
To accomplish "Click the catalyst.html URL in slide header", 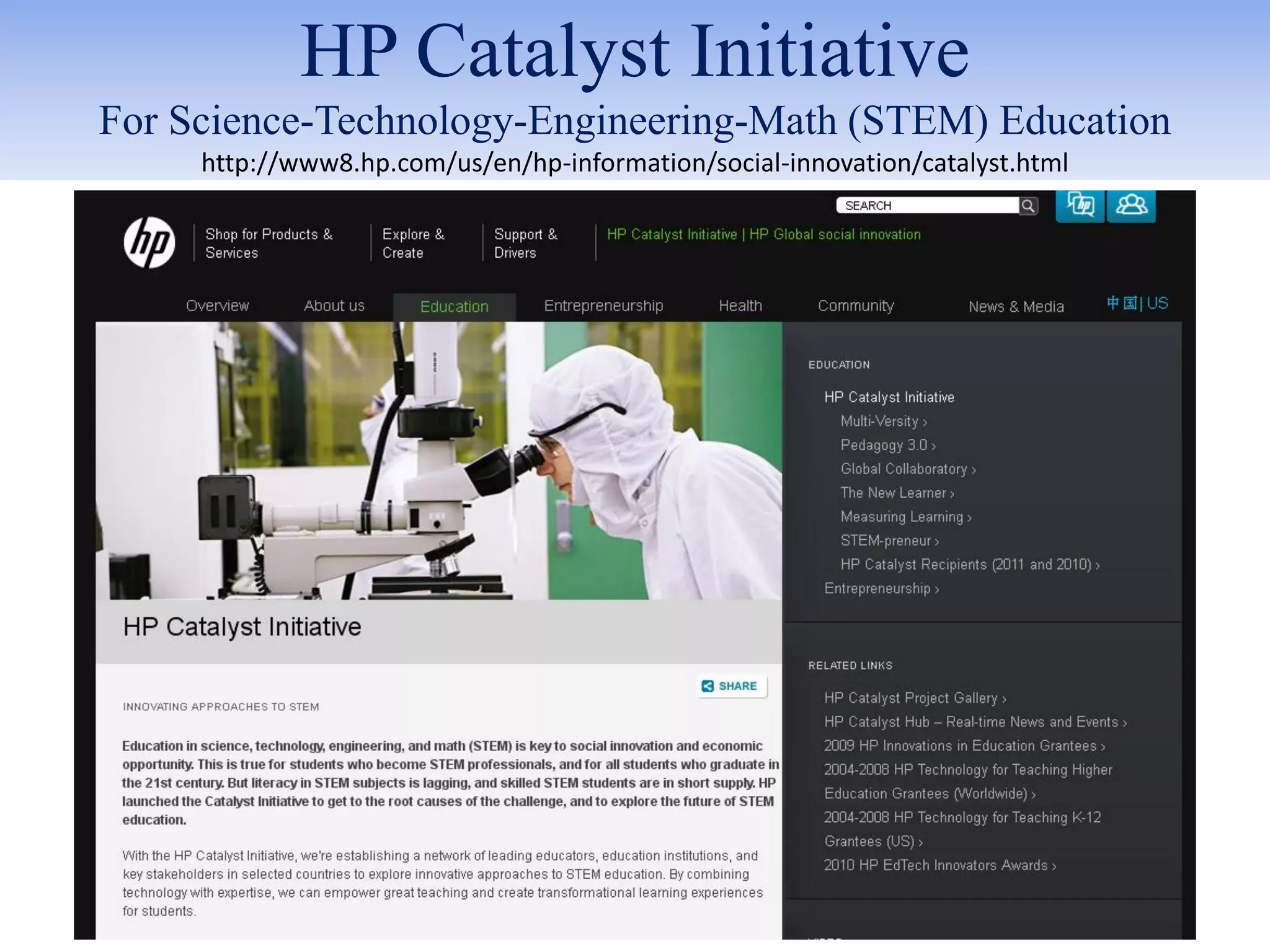I will 634,162.
